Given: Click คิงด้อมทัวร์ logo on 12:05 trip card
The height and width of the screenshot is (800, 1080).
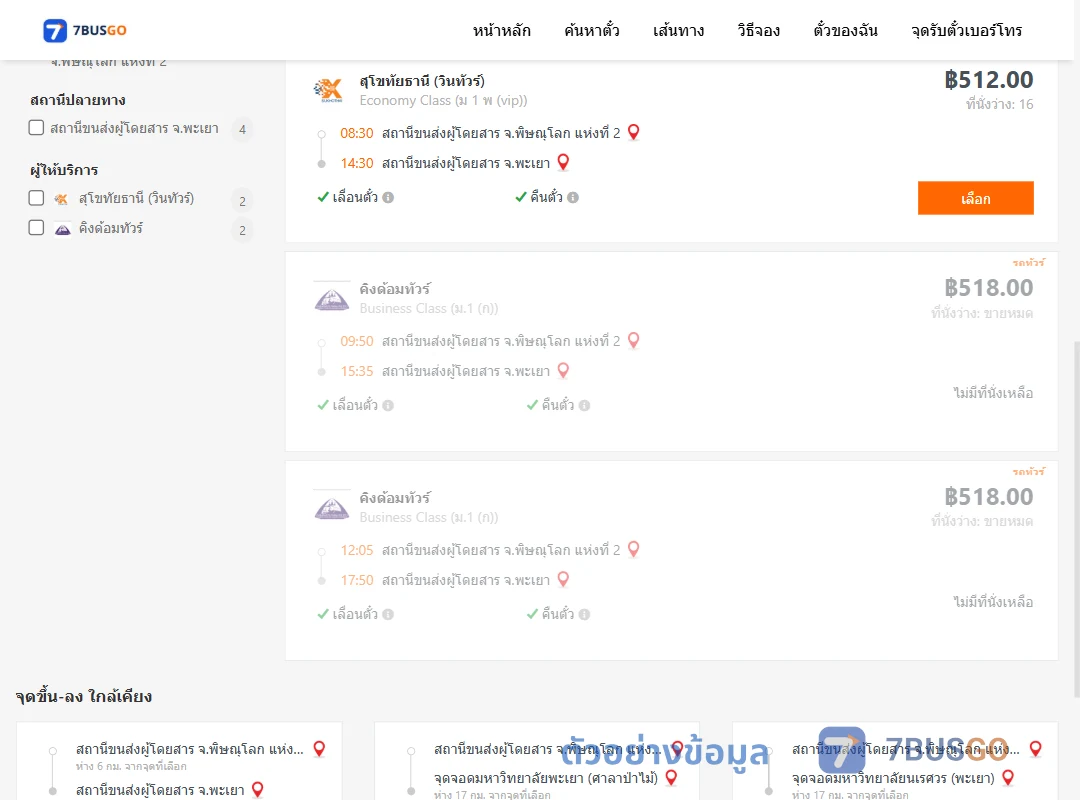Looking at the screenshot, I should pyautogui.click(x=332, y=507).
